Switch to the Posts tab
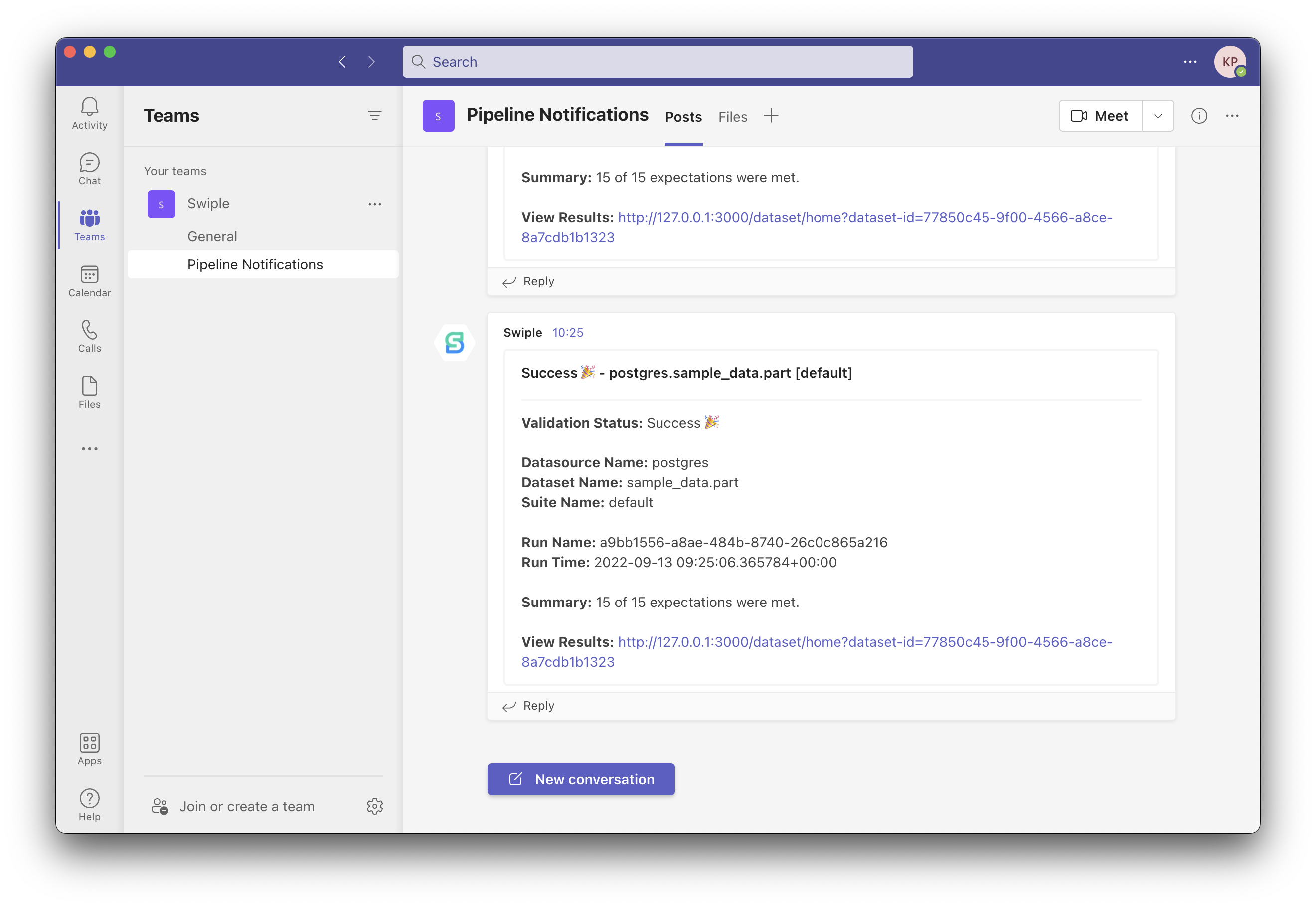1316x907 pixels. [684, 116]
